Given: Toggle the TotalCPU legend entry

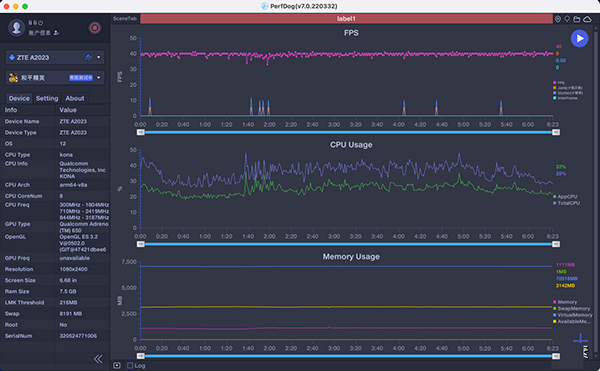Looking at the screenshot, I should (x=566, y=203).
